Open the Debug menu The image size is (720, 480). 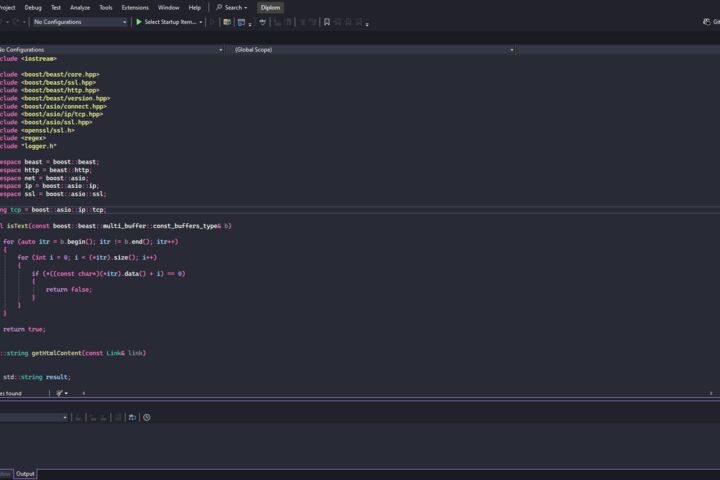pos(33,7)
